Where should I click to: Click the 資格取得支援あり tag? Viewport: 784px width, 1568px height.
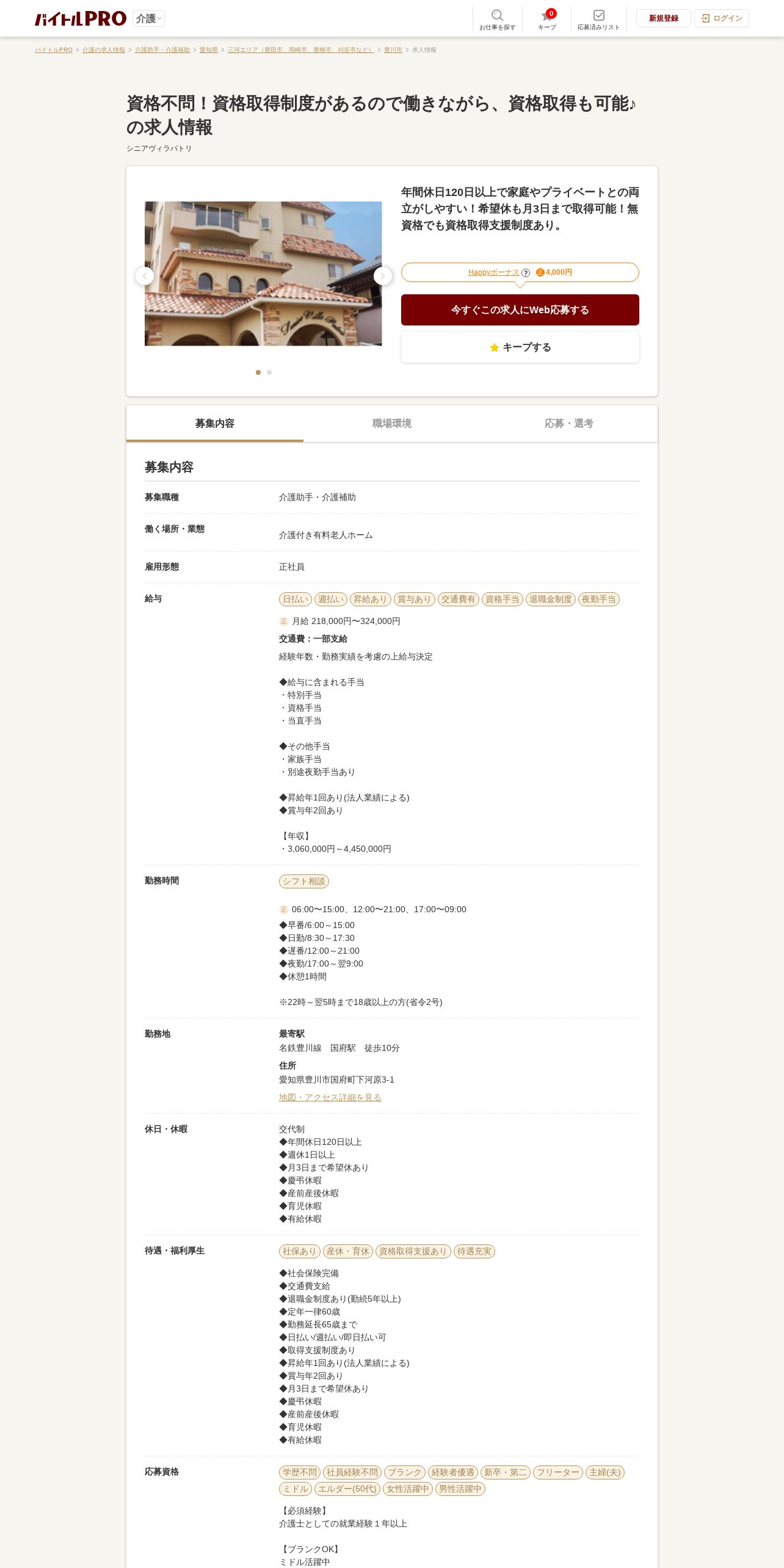click(413, 1252)
